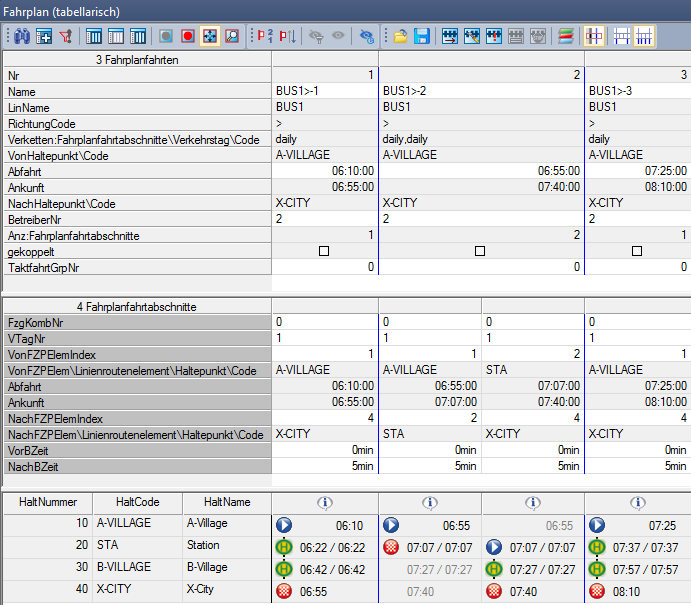Click the blue play icon at 07:25
Screen dimensions: 691x605
pos(597,524)
